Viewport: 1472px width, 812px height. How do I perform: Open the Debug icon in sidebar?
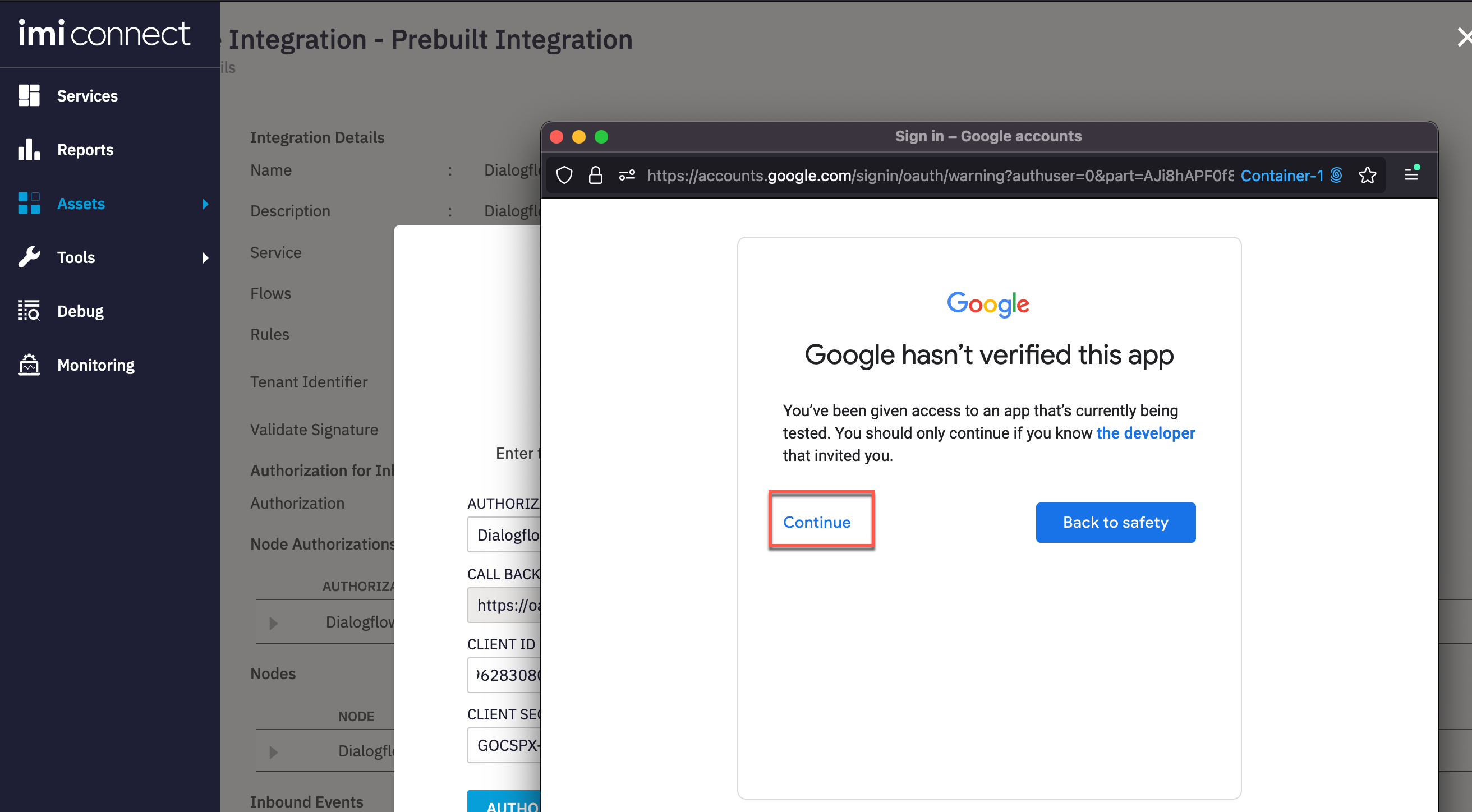click(29, 311)
